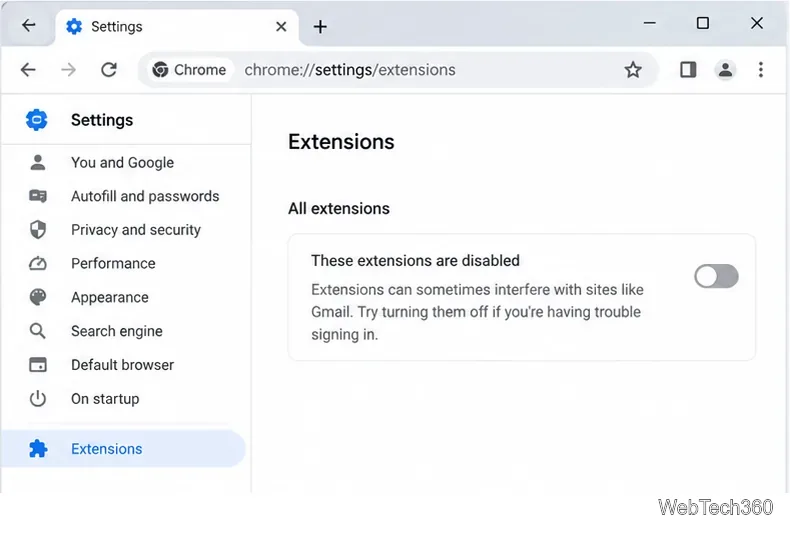
Task: Click the puzzle piece Extensions icon
Action: (x=38, y=448)
